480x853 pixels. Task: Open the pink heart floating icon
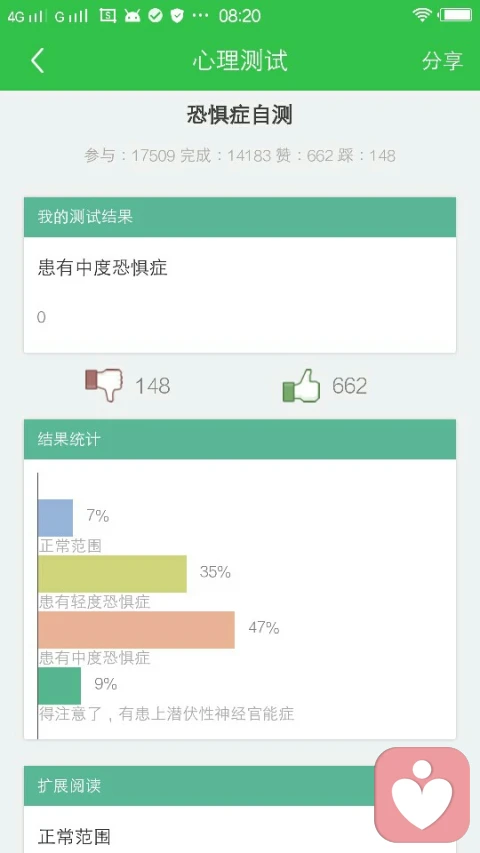(x=422, y=794)
